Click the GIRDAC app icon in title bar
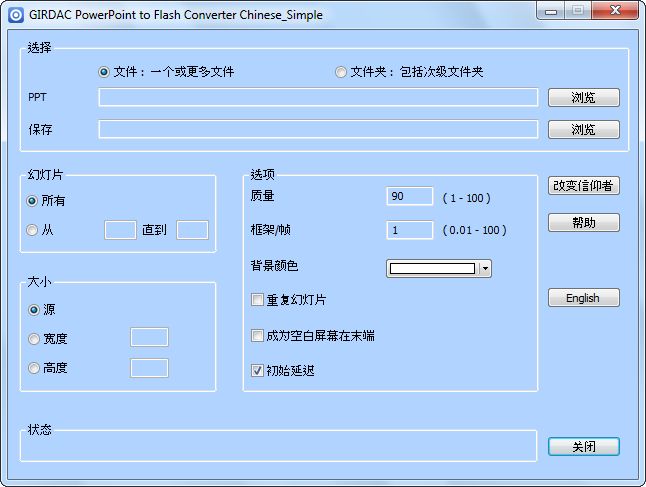Screen dimensions: 646x487 coord(16,15)
